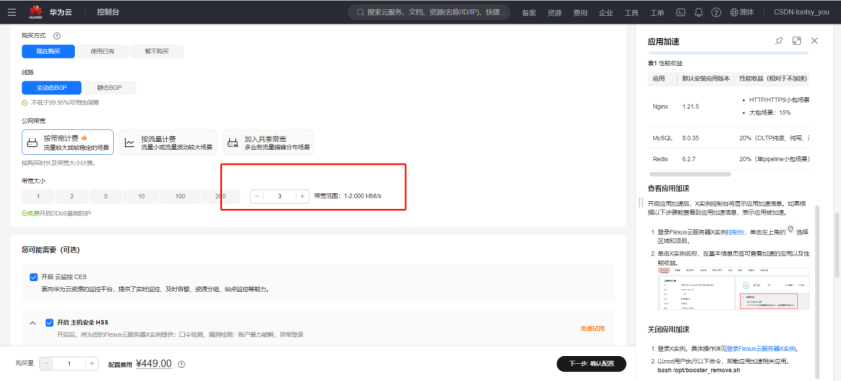This screenshot has height=381, width=841.
Task: Open 控制台 link in help panel
Action: point(734,232)
